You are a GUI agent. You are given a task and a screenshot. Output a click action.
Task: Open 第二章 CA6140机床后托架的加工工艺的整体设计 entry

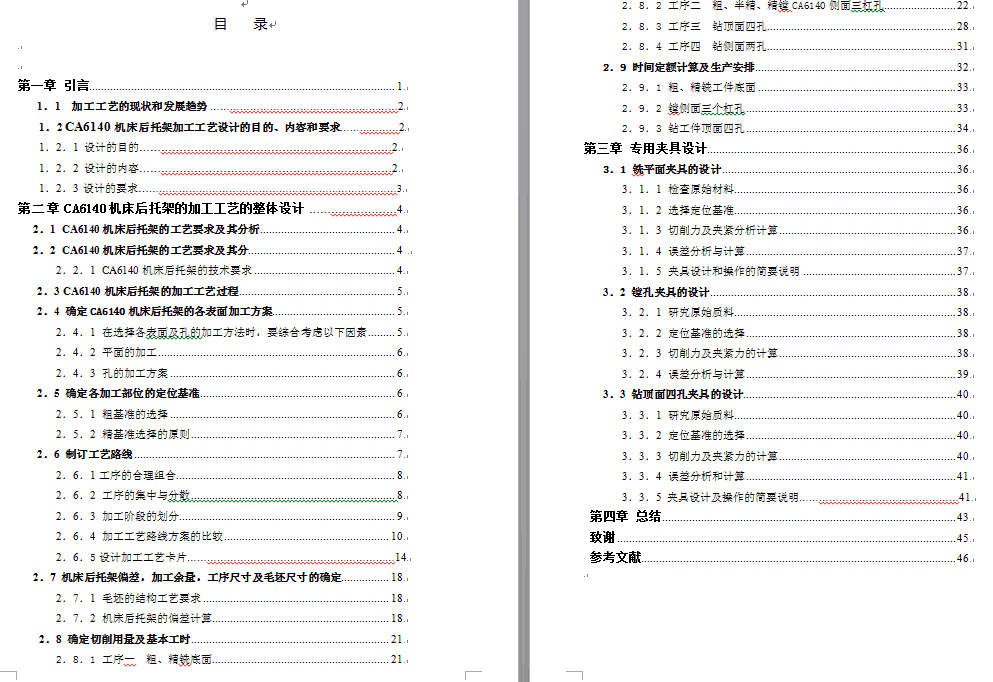click(x=212, y=208)
